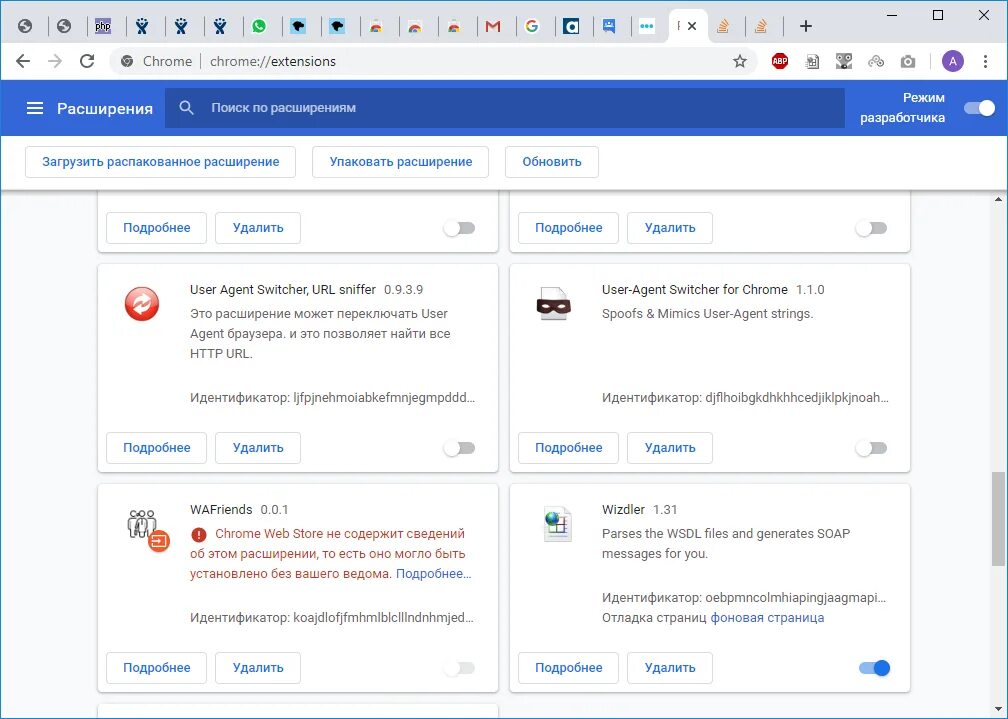This screenshot has height=719, width=1008.
Task: Close the active extensions tab
Action: coord(692,26)
